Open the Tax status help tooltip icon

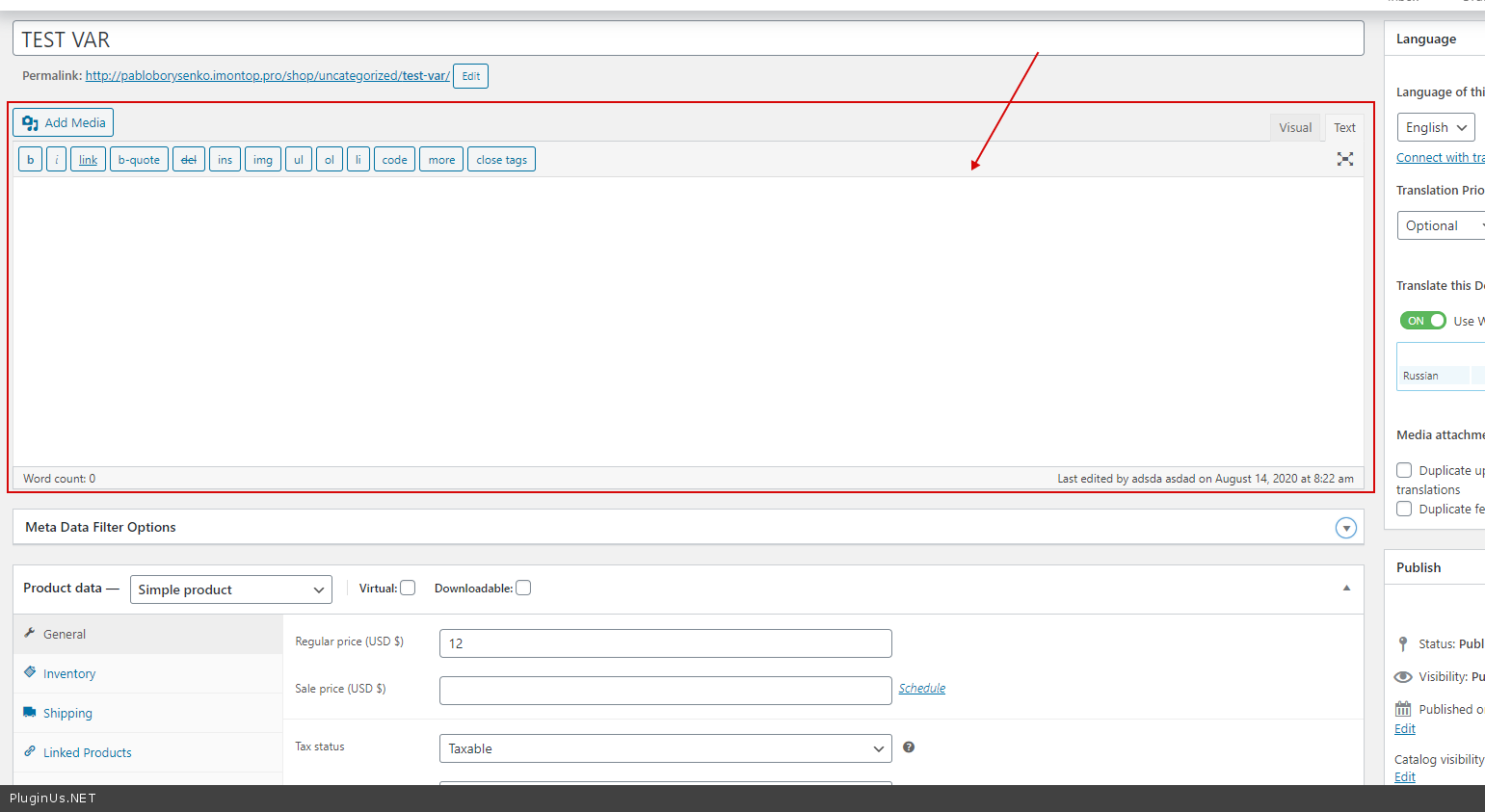point(909,747)
